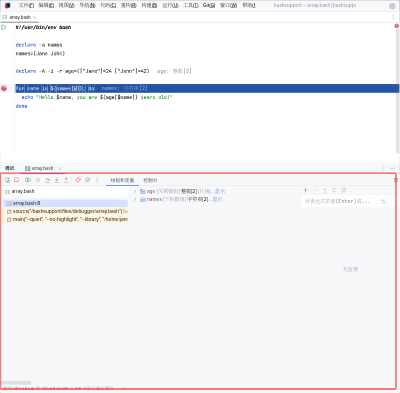Open editor tabs options menu
The width and height of the screenshot is (400, 393).
click(x=393, y=17)
